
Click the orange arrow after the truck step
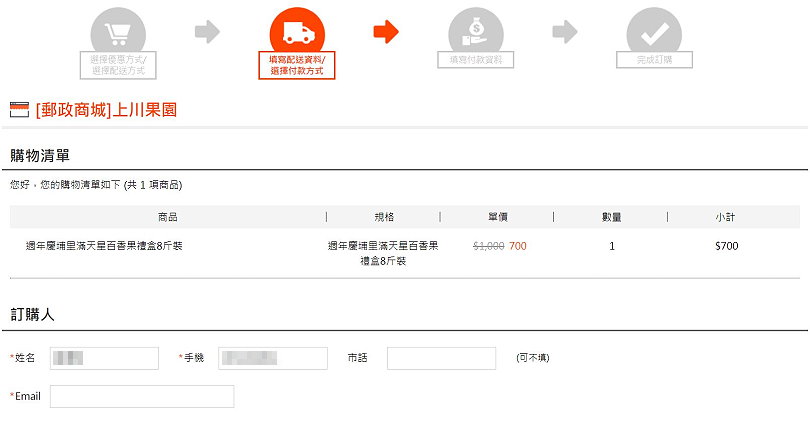point(386,32)
